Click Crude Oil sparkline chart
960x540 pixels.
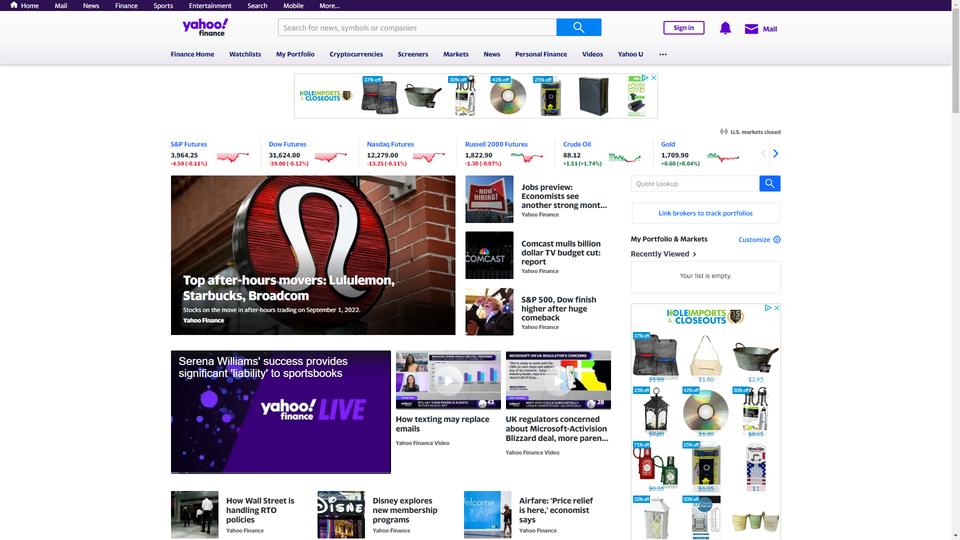coord(624,158)
